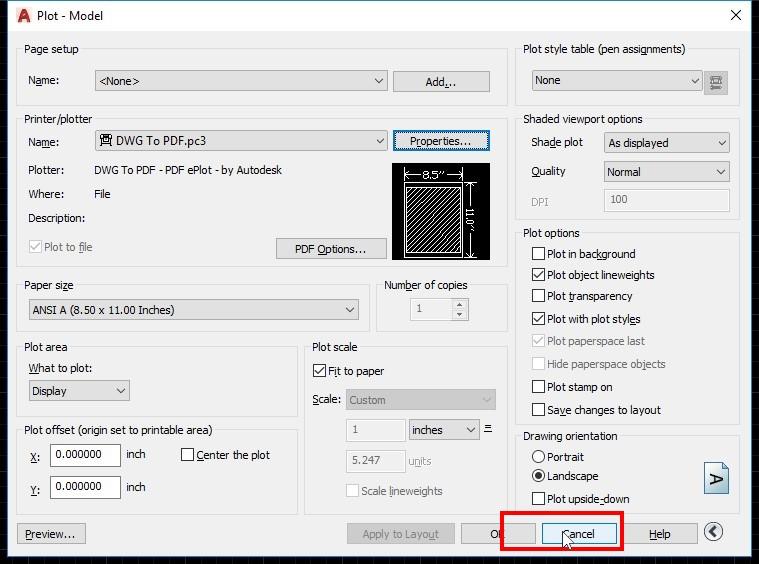Select Portrait orientation radio button

click(538, 457)
